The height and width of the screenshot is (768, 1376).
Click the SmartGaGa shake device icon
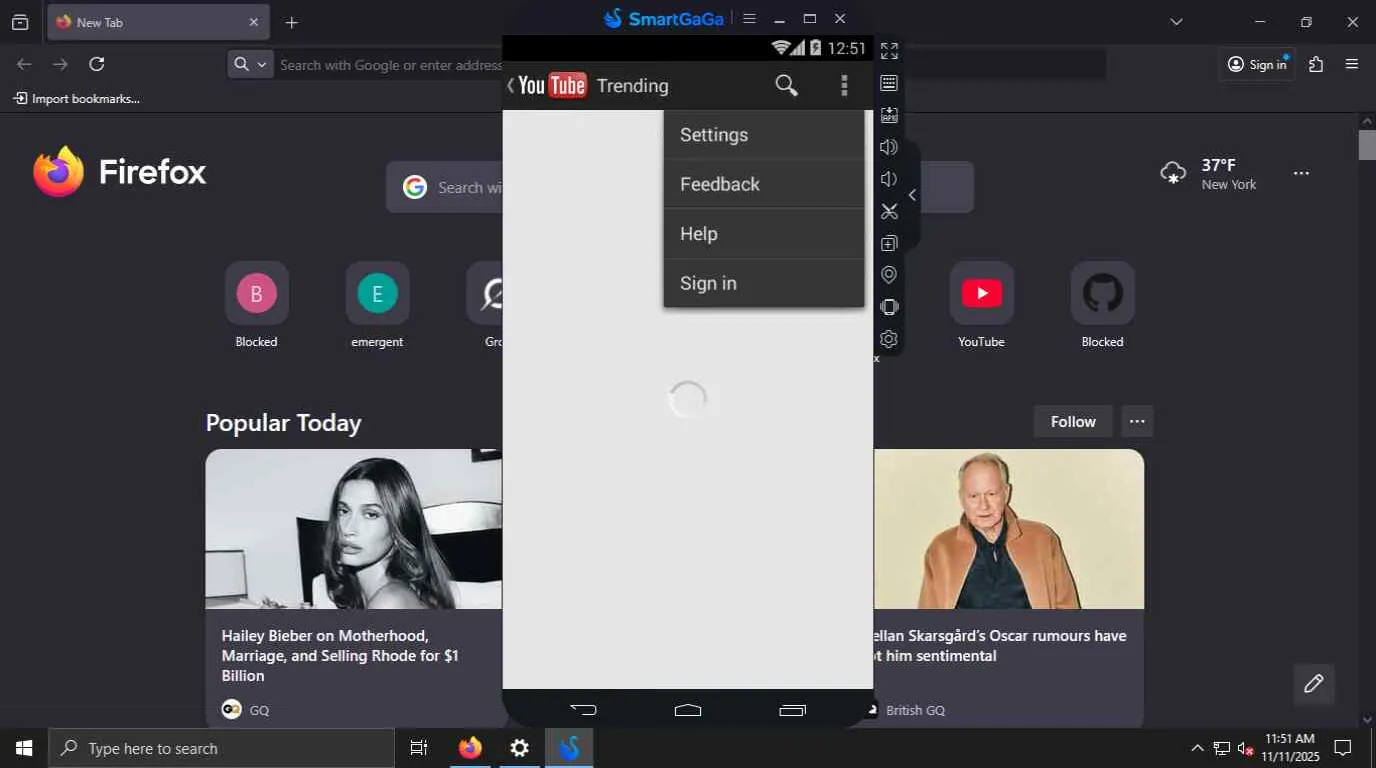(x=889, y=307)
